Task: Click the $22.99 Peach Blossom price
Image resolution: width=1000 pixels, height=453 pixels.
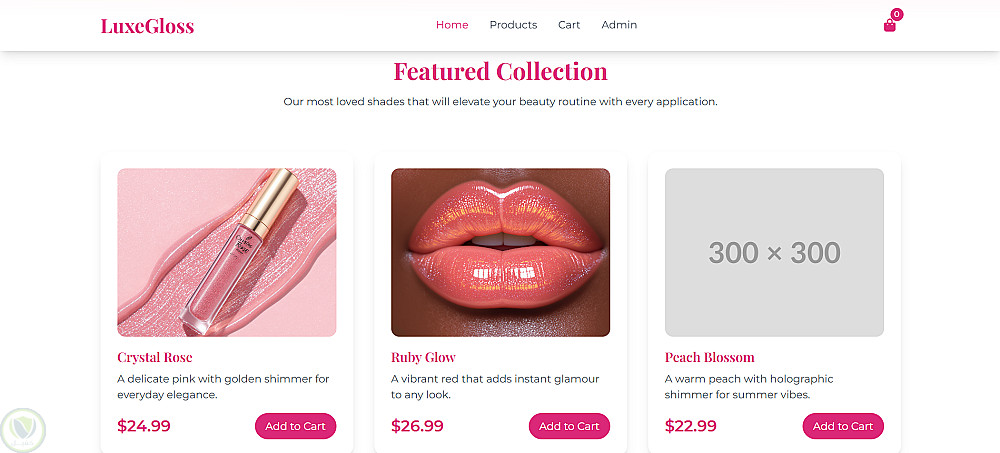Action: (691, 426)
